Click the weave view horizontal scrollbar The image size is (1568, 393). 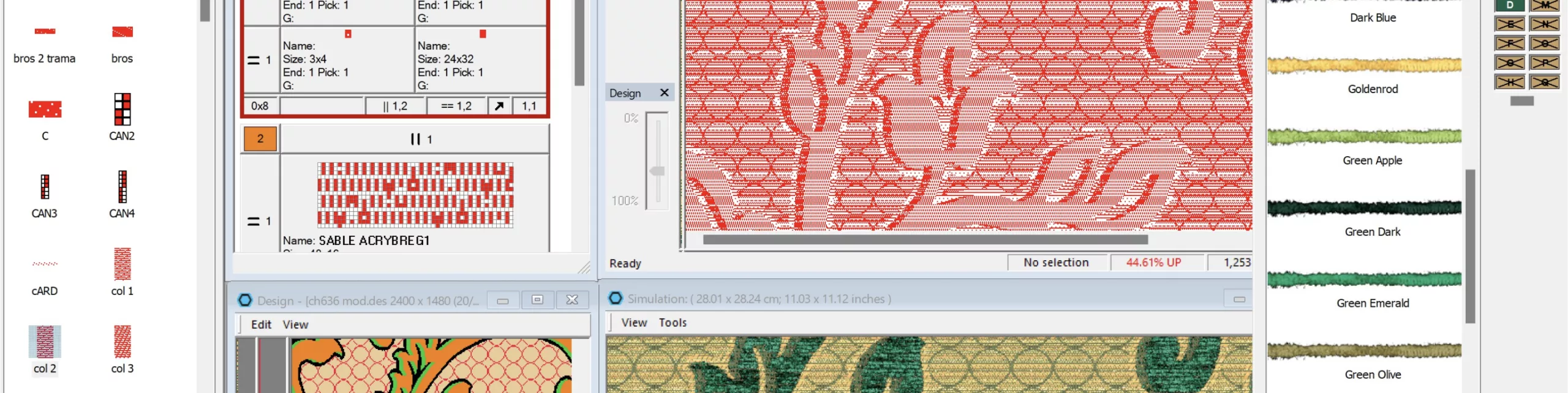pyautogui.click(x=925, y=239)
